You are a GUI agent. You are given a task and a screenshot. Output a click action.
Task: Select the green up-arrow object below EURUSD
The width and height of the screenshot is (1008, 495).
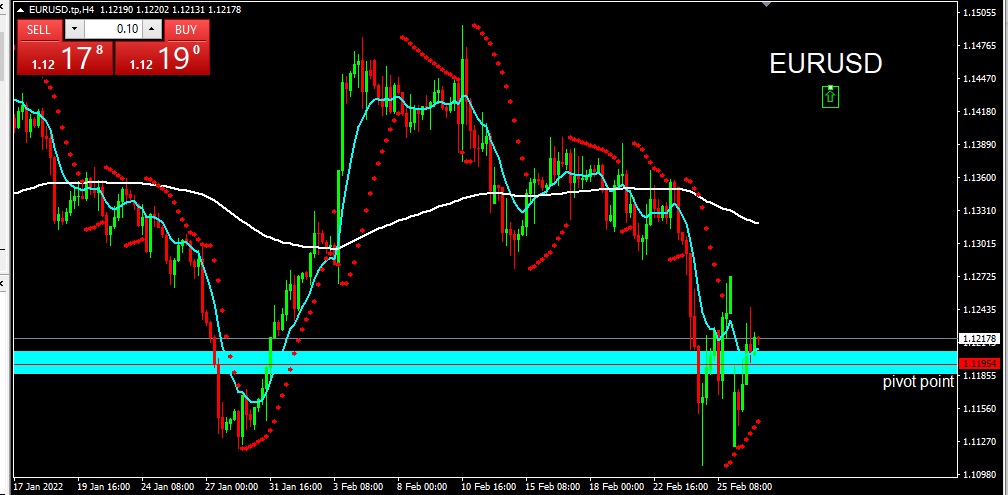(x=831, y=96)
